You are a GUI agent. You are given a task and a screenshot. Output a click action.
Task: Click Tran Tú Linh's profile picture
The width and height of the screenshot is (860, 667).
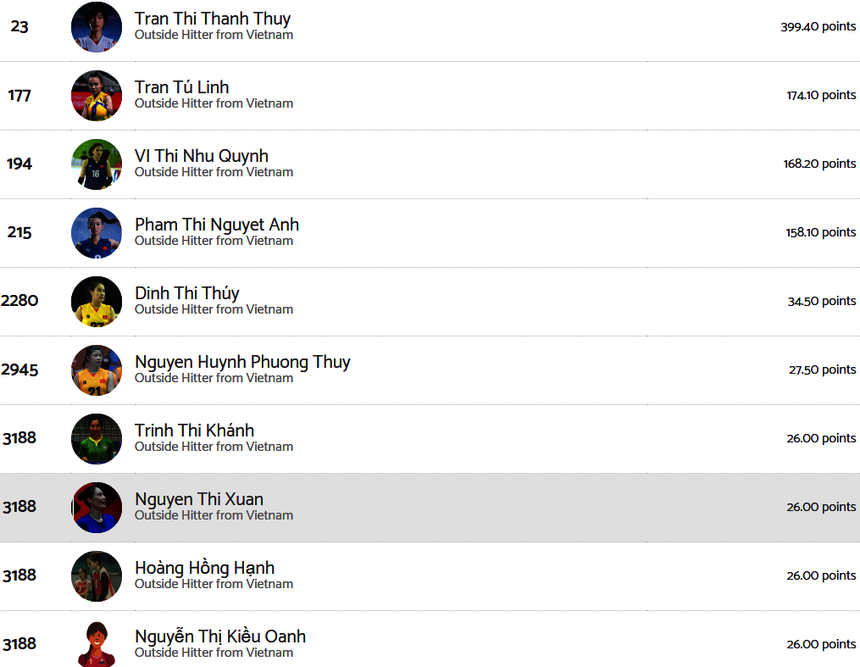pos(96,96)
